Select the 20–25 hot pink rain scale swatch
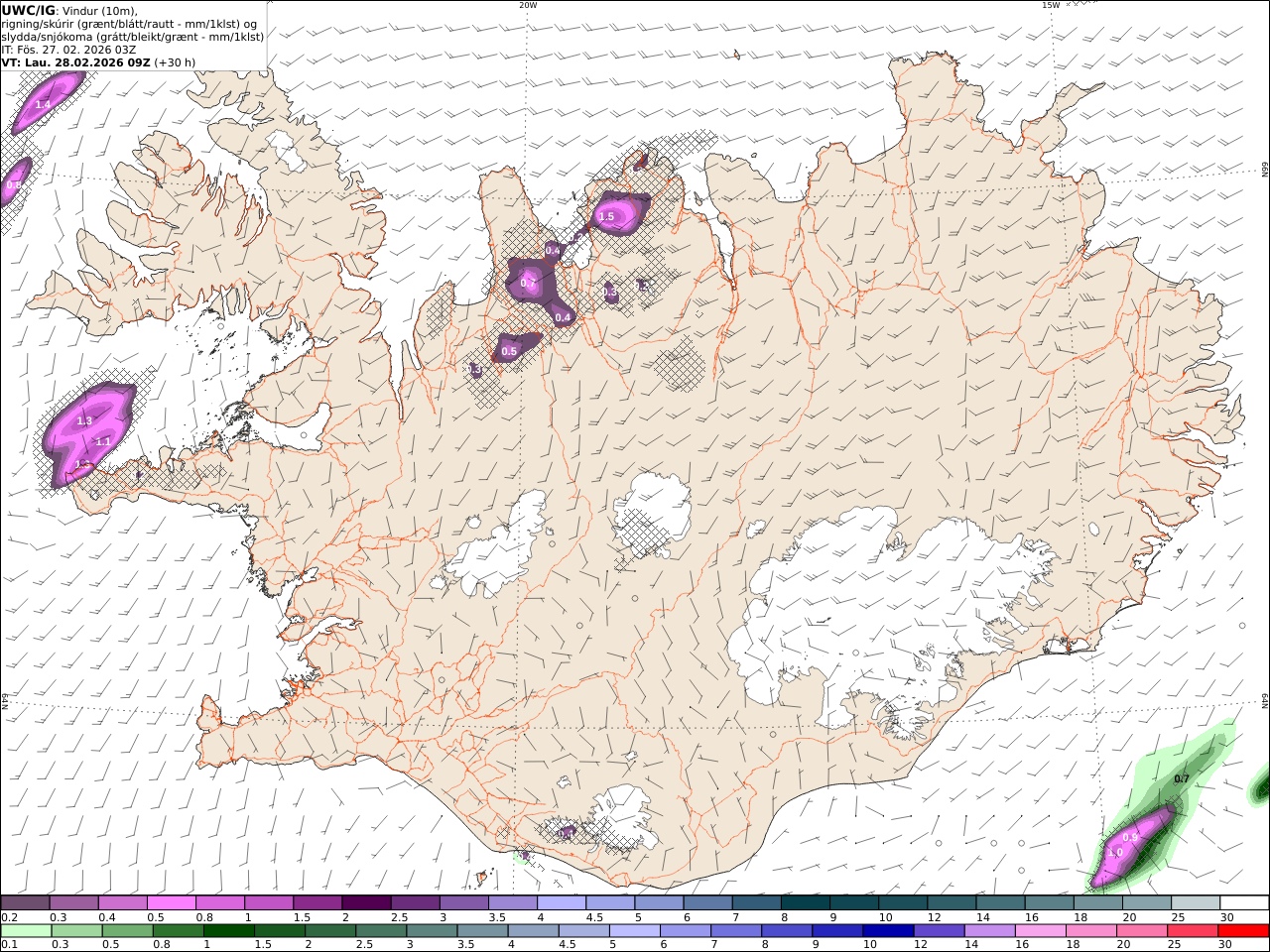This screenshot has width=1270, height=952. [x=1141, y=931]
